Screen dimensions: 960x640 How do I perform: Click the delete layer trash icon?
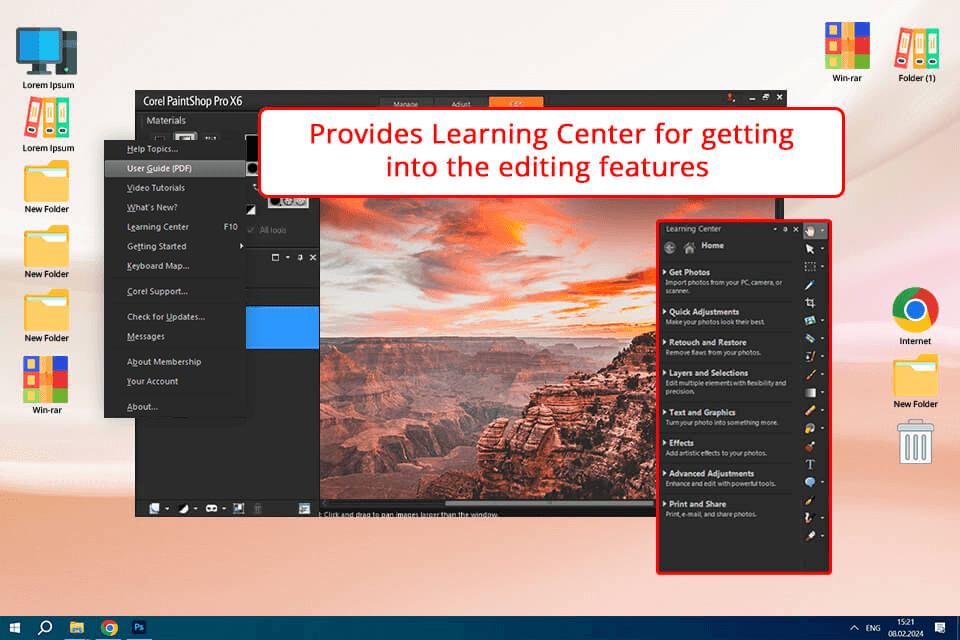[258, 508]
